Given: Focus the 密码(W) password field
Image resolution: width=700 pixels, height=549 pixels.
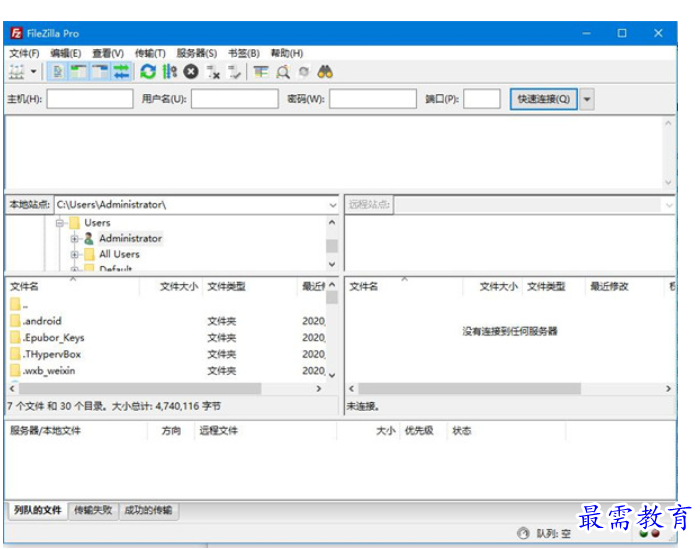Looking at the screenshot, I should point(373,99).
